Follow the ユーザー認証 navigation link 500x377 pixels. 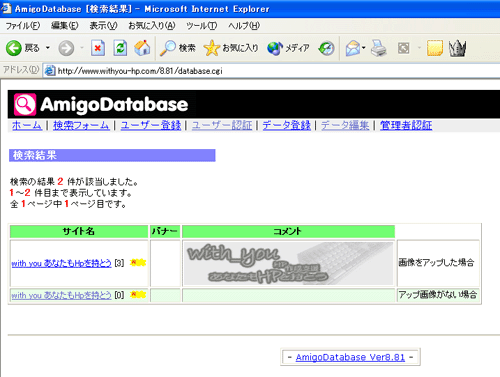[x=222, y=125]
